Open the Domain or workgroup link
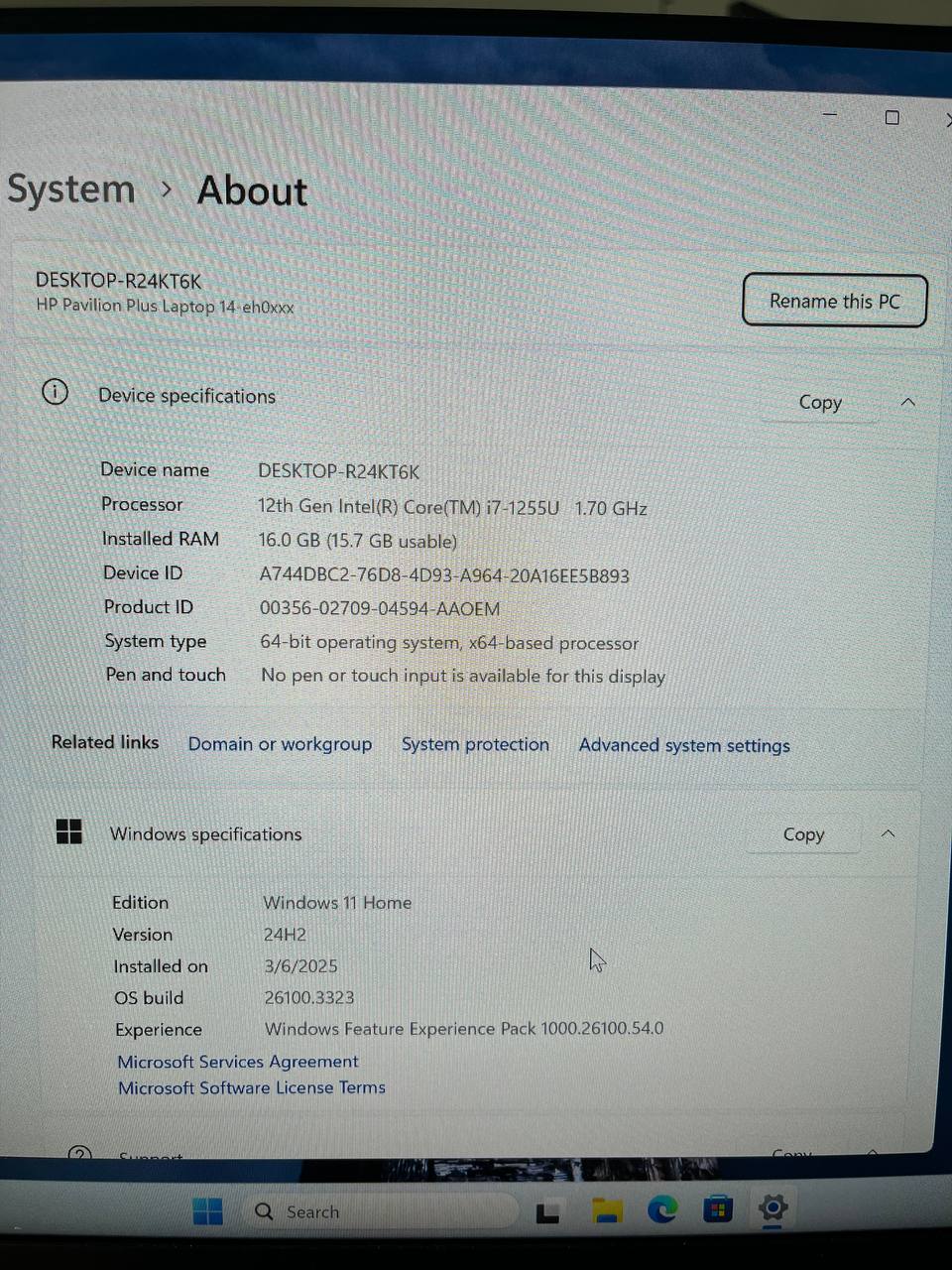The image size is (952, 1270). tap(280, 744)
